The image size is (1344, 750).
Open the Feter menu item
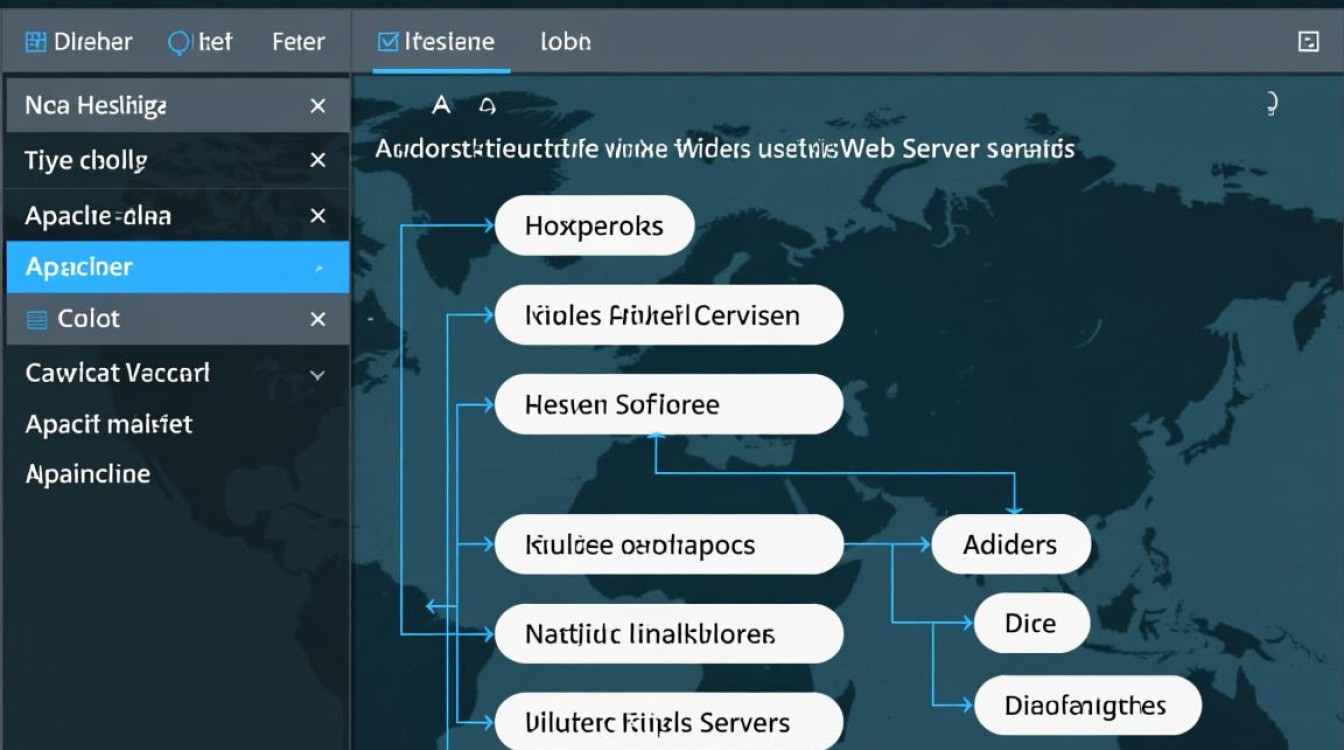(x=298, y=42)
